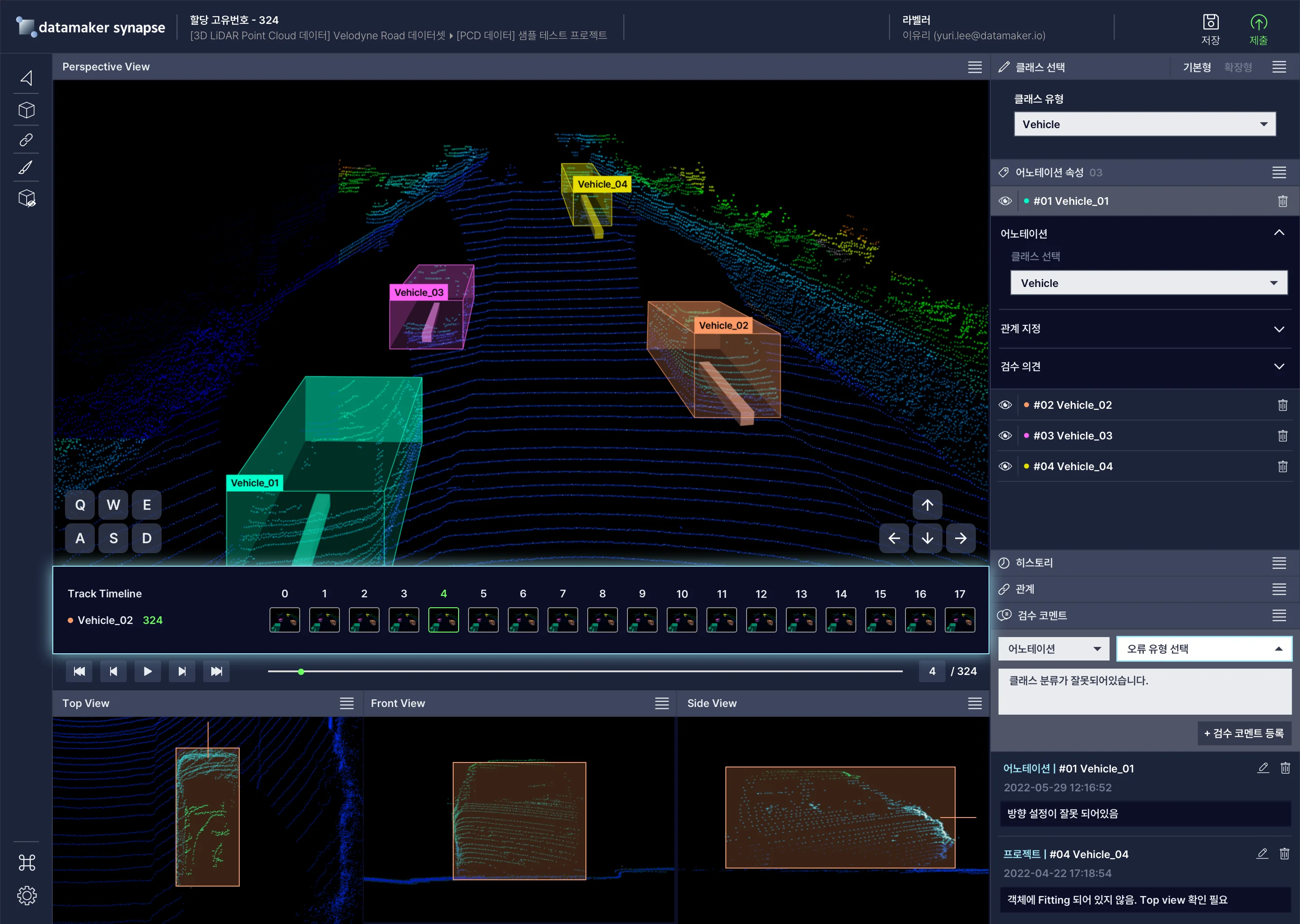Select the brush tool in left sidebar
This screenshot has height=924, width=1300.
[26, 168]
